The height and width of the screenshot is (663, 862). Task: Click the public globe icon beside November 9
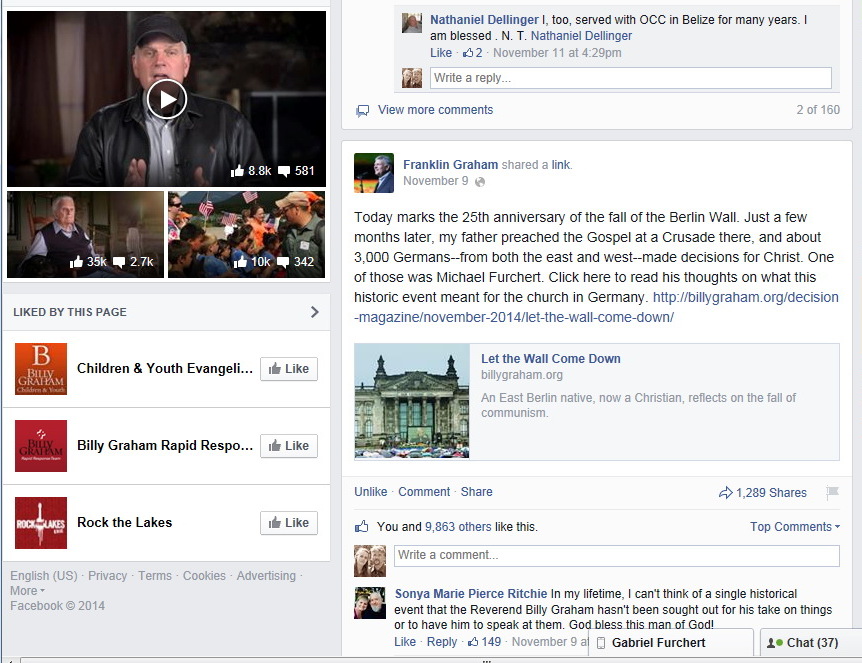click(x=480, y=182)
